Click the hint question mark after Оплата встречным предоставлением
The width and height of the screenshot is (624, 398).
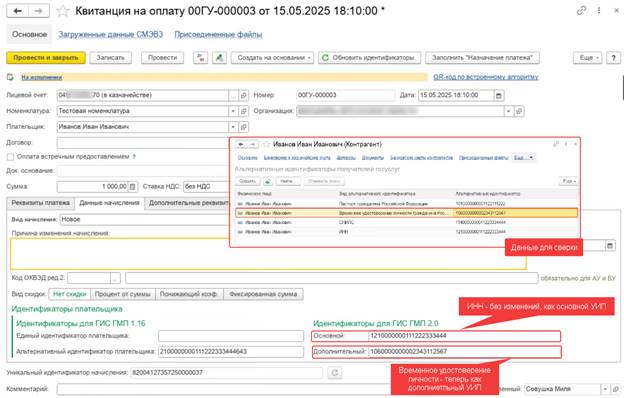click(134, 157)
